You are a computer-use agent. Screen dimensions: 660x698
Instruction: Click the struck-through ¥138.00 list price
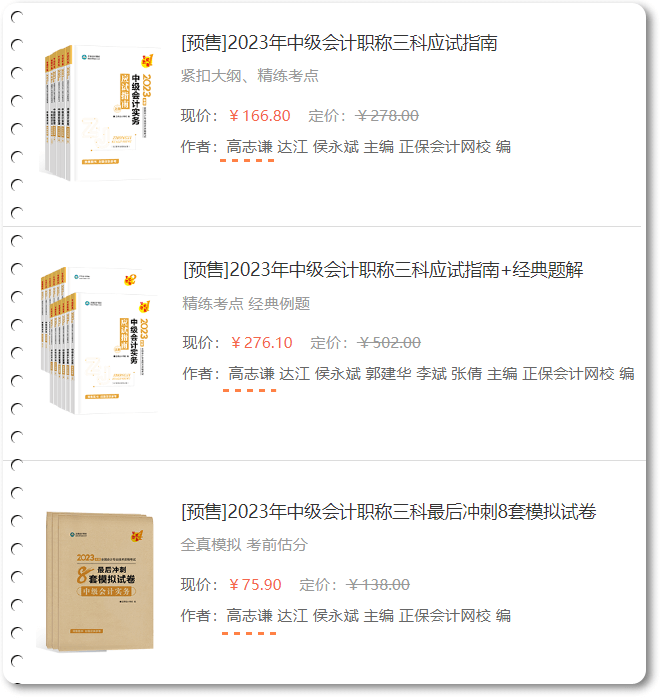378,584
